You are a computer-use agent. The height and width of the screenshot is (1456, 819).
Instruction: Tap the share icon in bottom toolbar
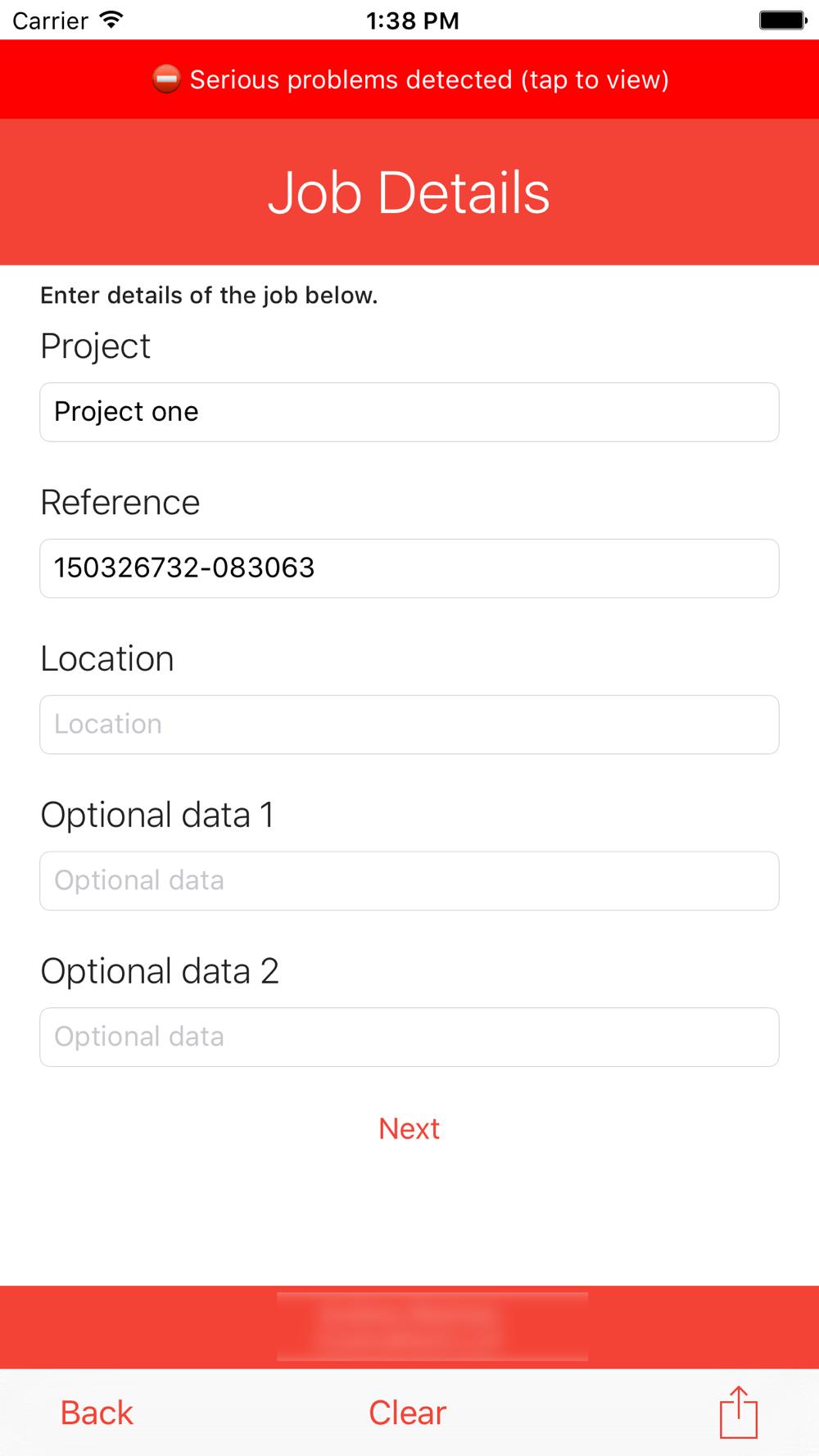point(739,1412)
